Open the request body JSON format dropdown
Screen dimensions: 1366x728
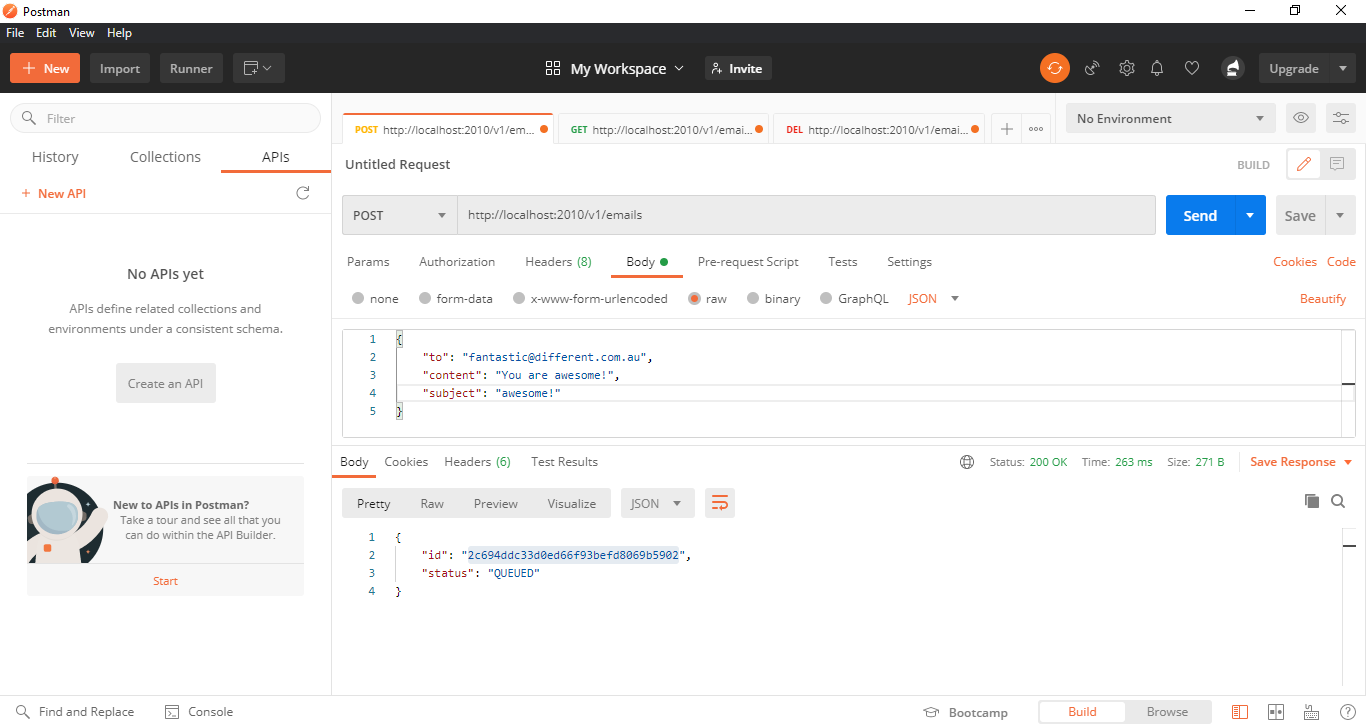click(933, 298)
